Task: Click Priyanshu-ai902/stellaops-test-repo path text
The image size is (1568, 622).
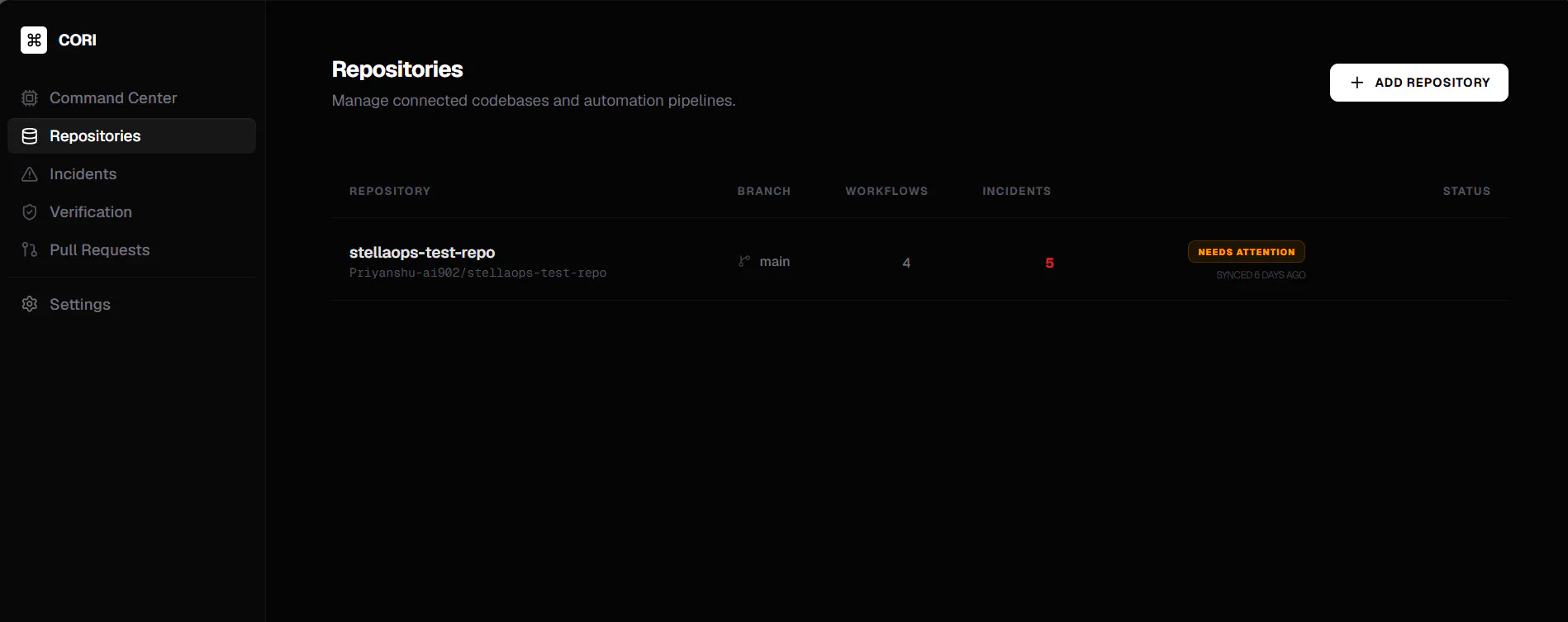Action: [x=478, y=273]
